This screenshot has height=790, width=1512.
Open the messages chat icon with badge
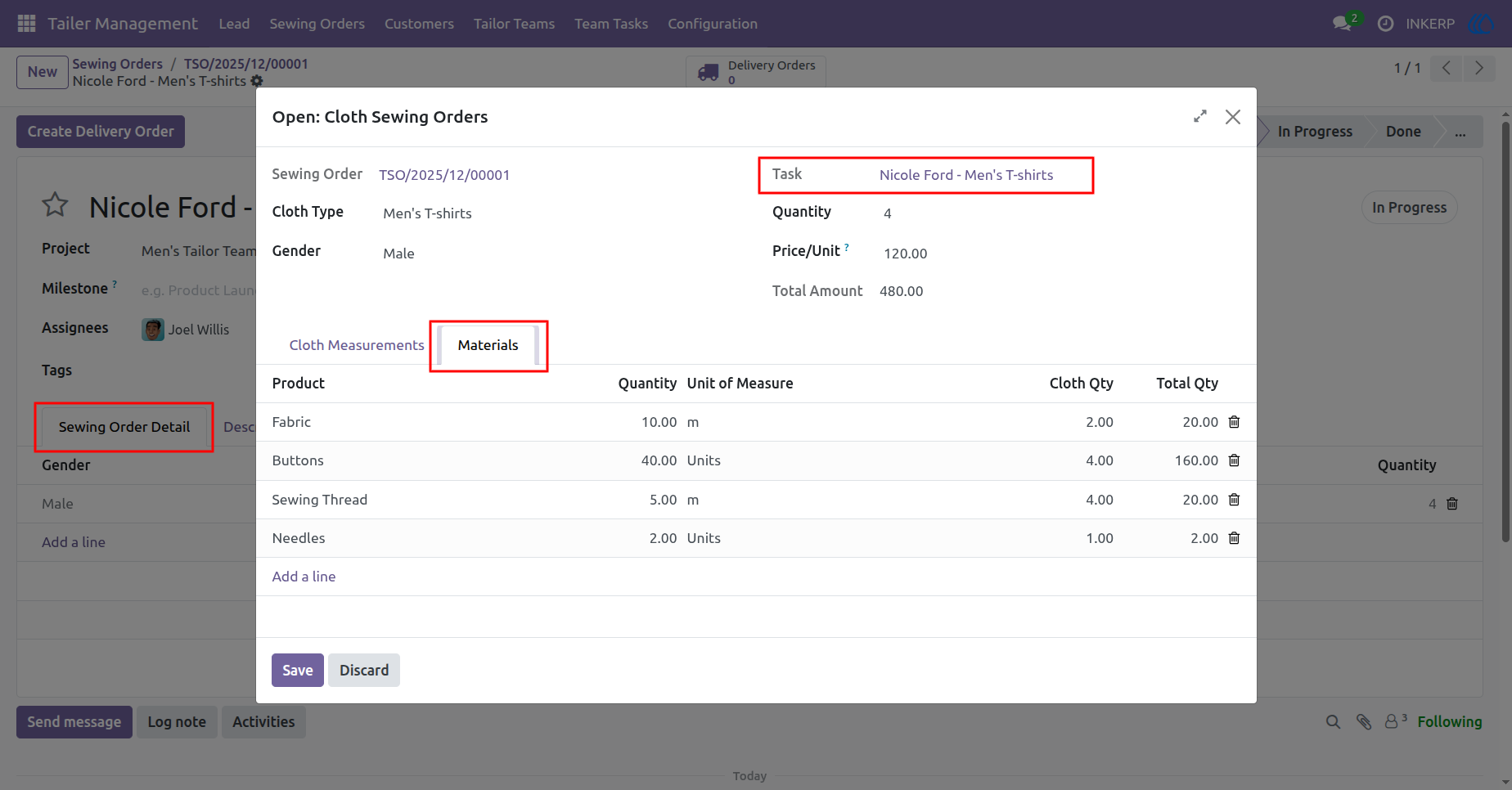(x=1343, y=23)
